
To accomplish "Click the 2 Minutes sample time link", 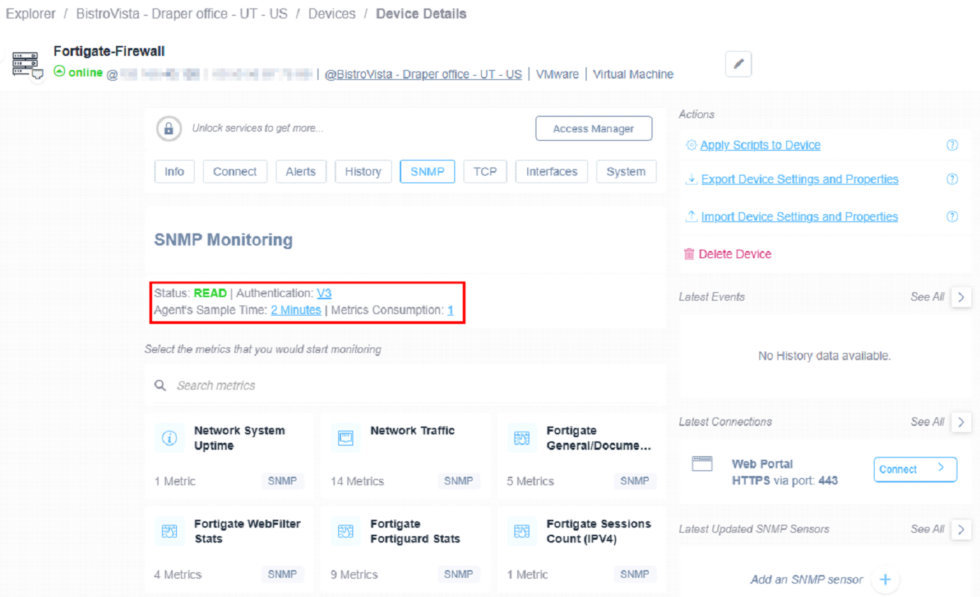I will coord(296,310).
